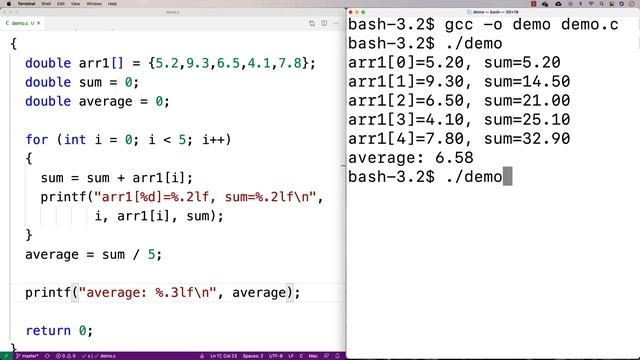Place cursor on sum = sum + arr1[i] line

[116, 178]
